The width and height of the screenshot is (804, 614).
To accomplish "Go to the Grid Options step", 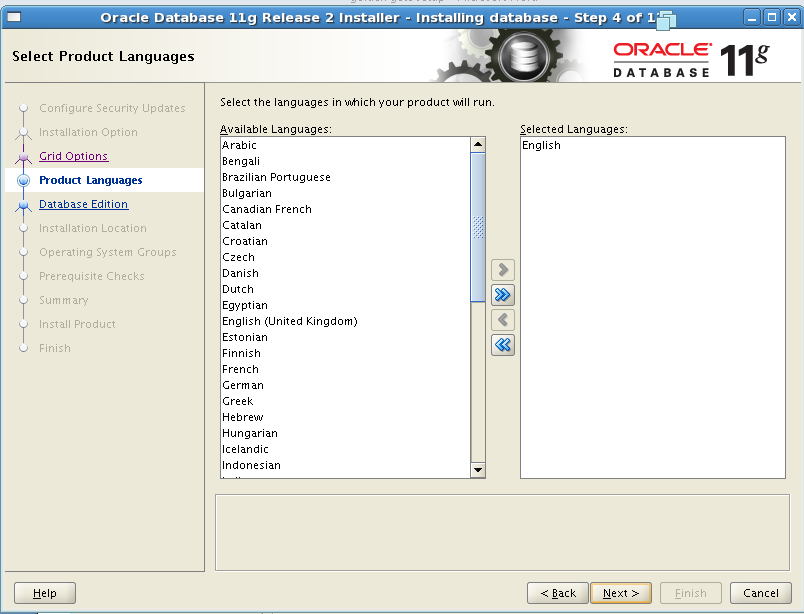I will [x=73, y=156].
